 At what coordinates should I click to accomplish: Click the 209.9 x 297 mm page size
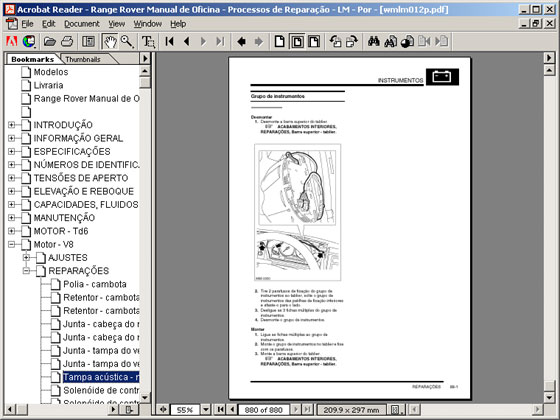(x=351, y=410)
